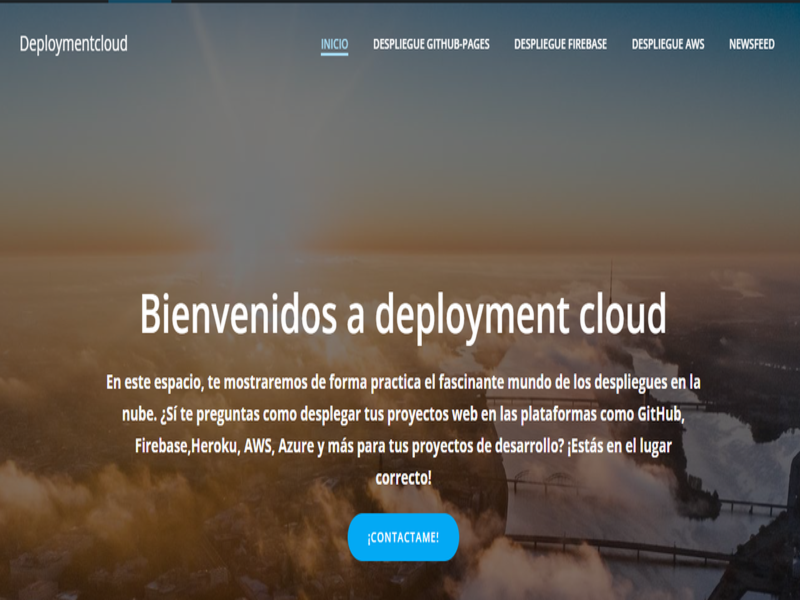The image size is (800, 600).
Task: Open the NEWSFEED nav link
Action: point(752,44)
